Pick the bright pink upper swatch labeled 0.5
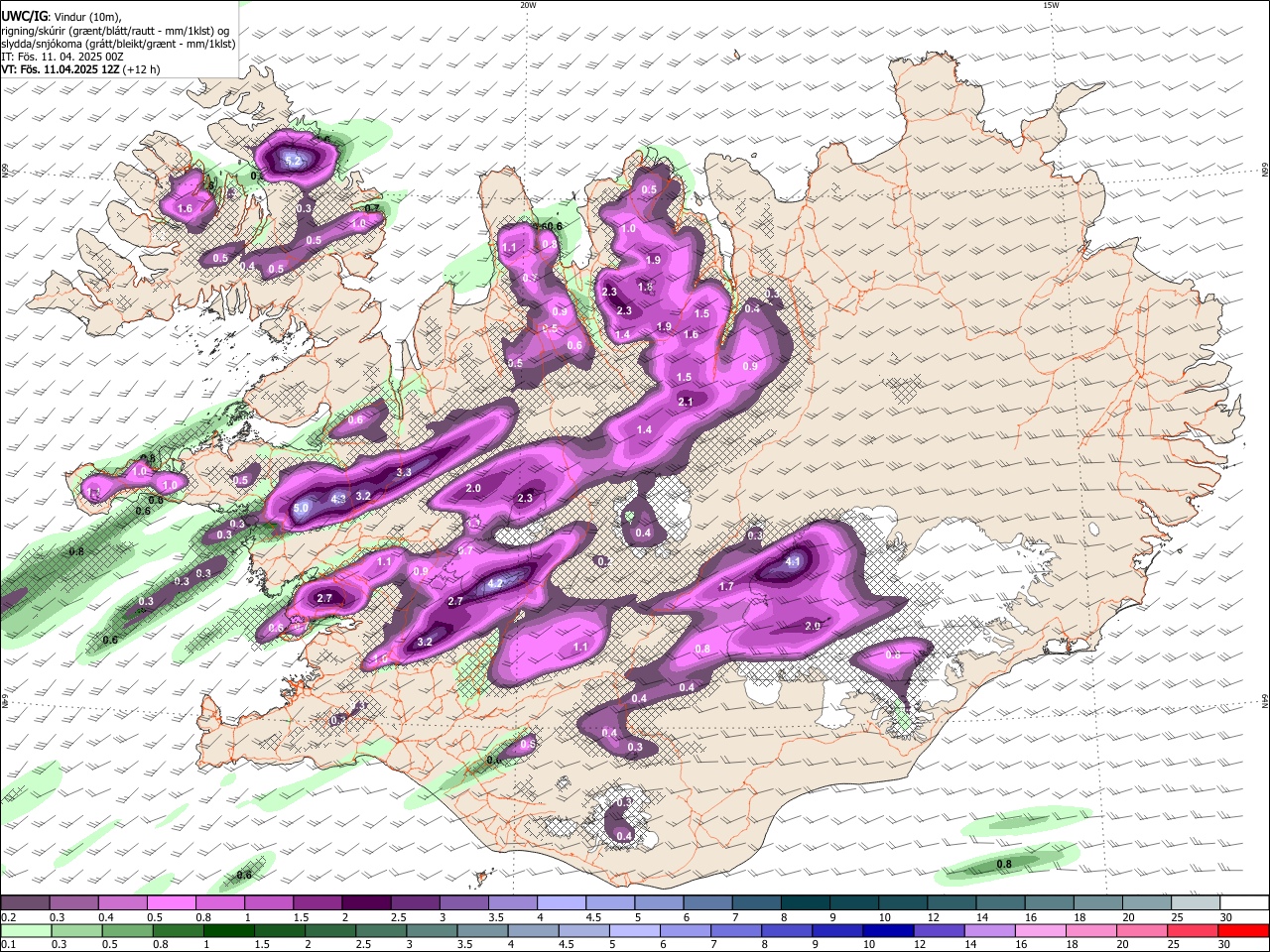The image size is (1270, 952). (171, 902)
